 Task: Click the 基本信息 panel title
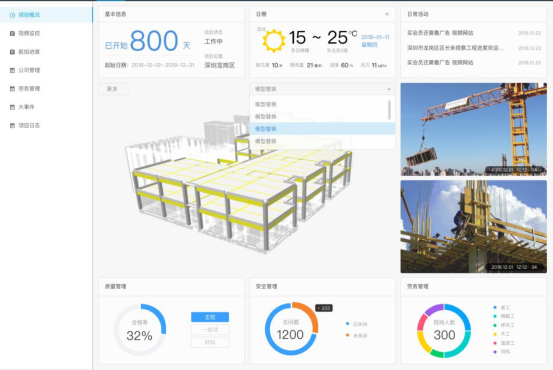click(x=116, y=14)
